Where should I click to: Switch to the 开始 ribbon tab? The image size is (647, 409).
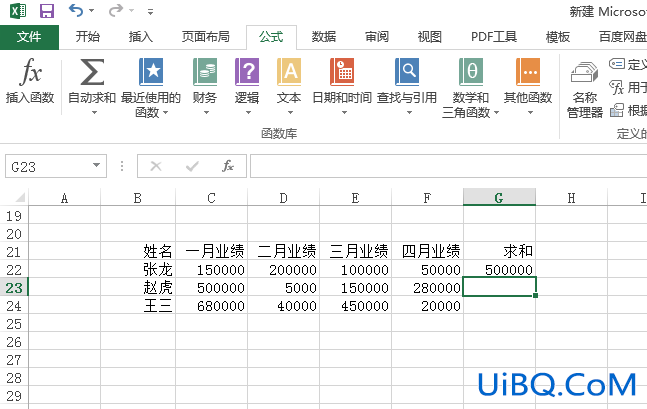(x=87, y=37)
